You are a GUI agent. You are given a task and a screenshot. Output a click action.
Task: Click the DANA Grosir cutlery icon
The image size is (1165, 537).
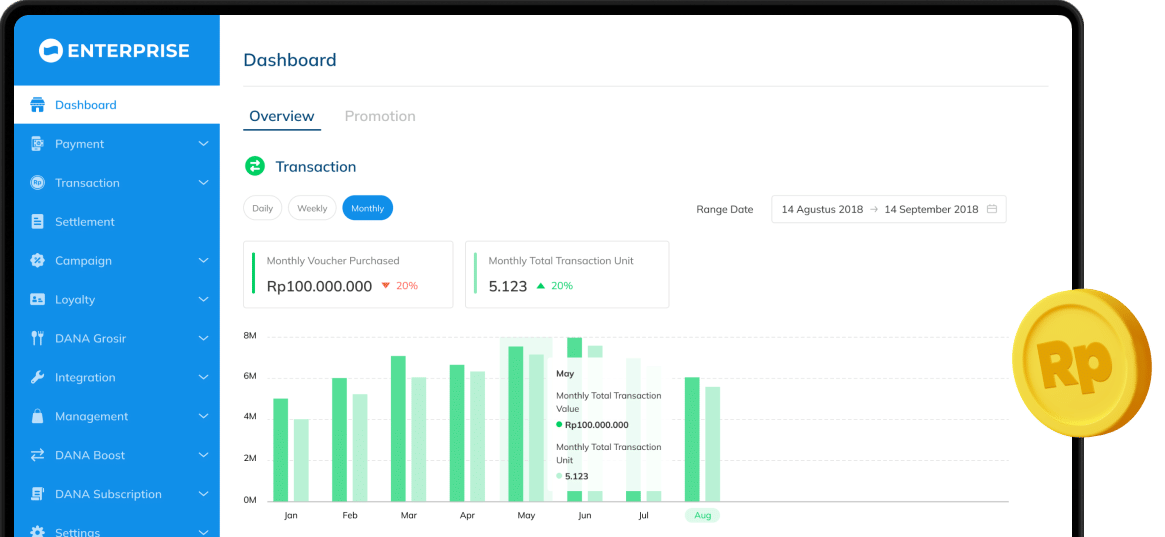[x=37, y=338]
